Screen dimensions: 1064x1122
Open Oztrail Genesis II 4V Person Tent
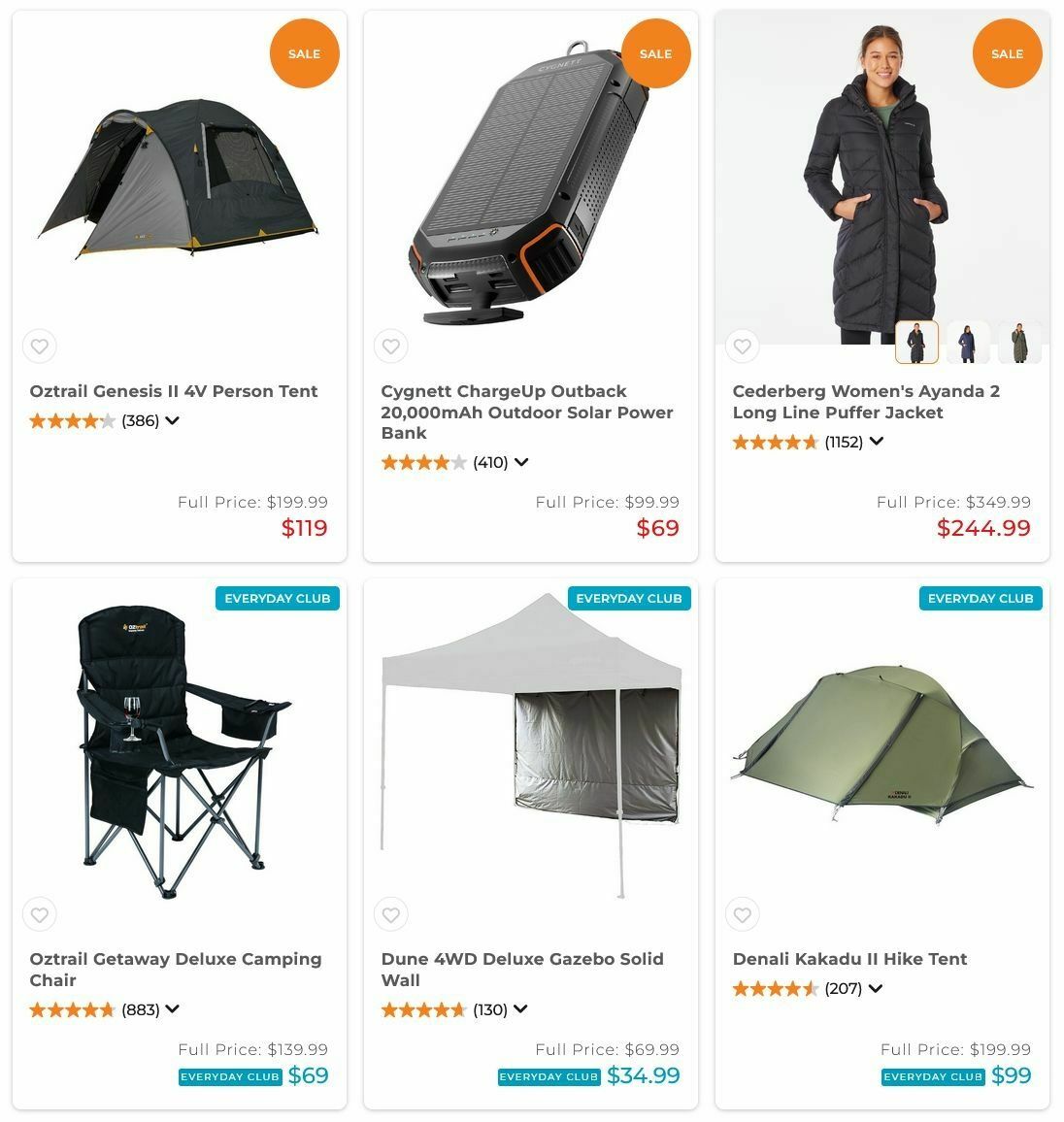pyautogui.click(x=173, y=391)
